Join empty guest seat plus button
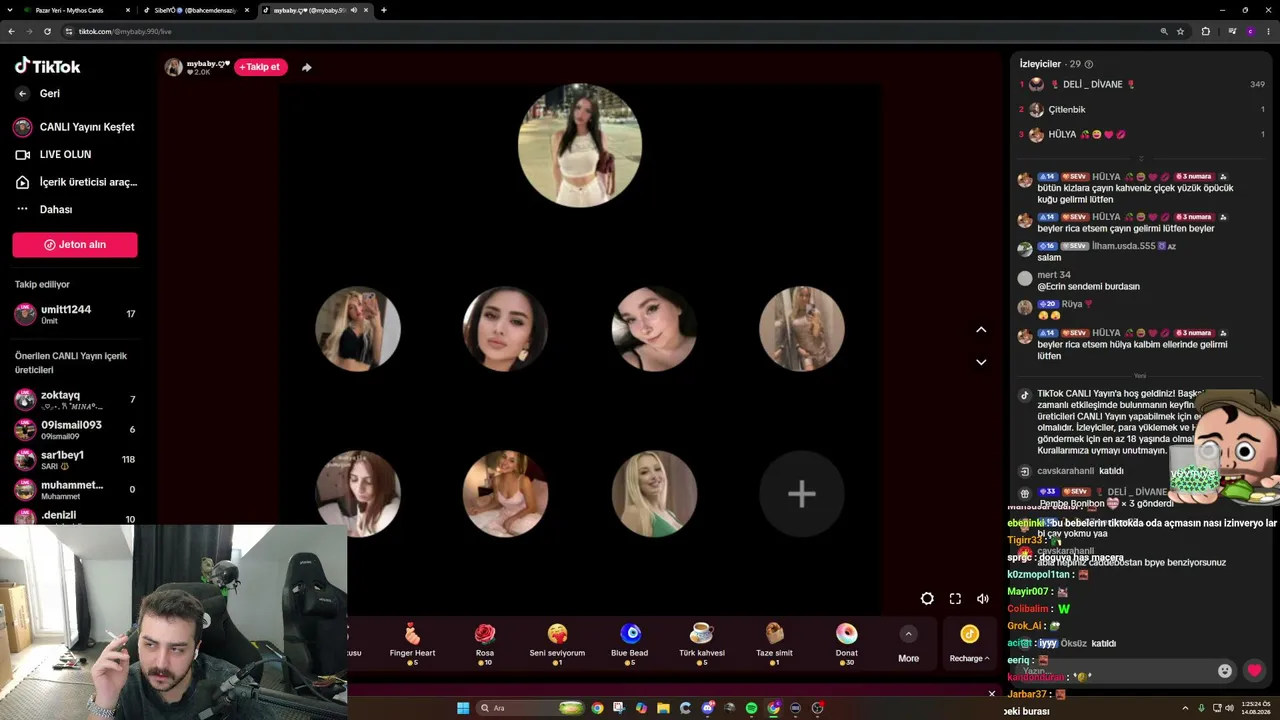The height and width of the screenshot is (720, 1280). (x=802, y=493)
